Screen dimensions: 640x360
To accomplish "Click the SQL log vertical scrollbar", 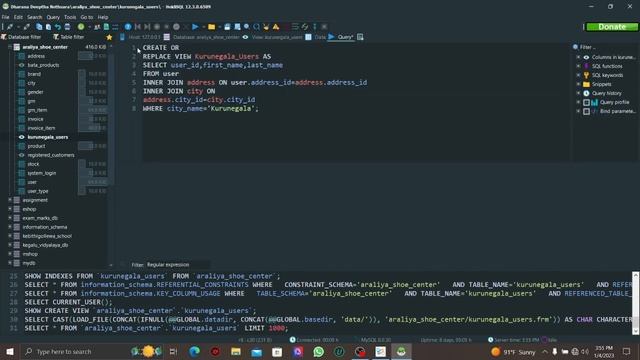I will 636,303.
